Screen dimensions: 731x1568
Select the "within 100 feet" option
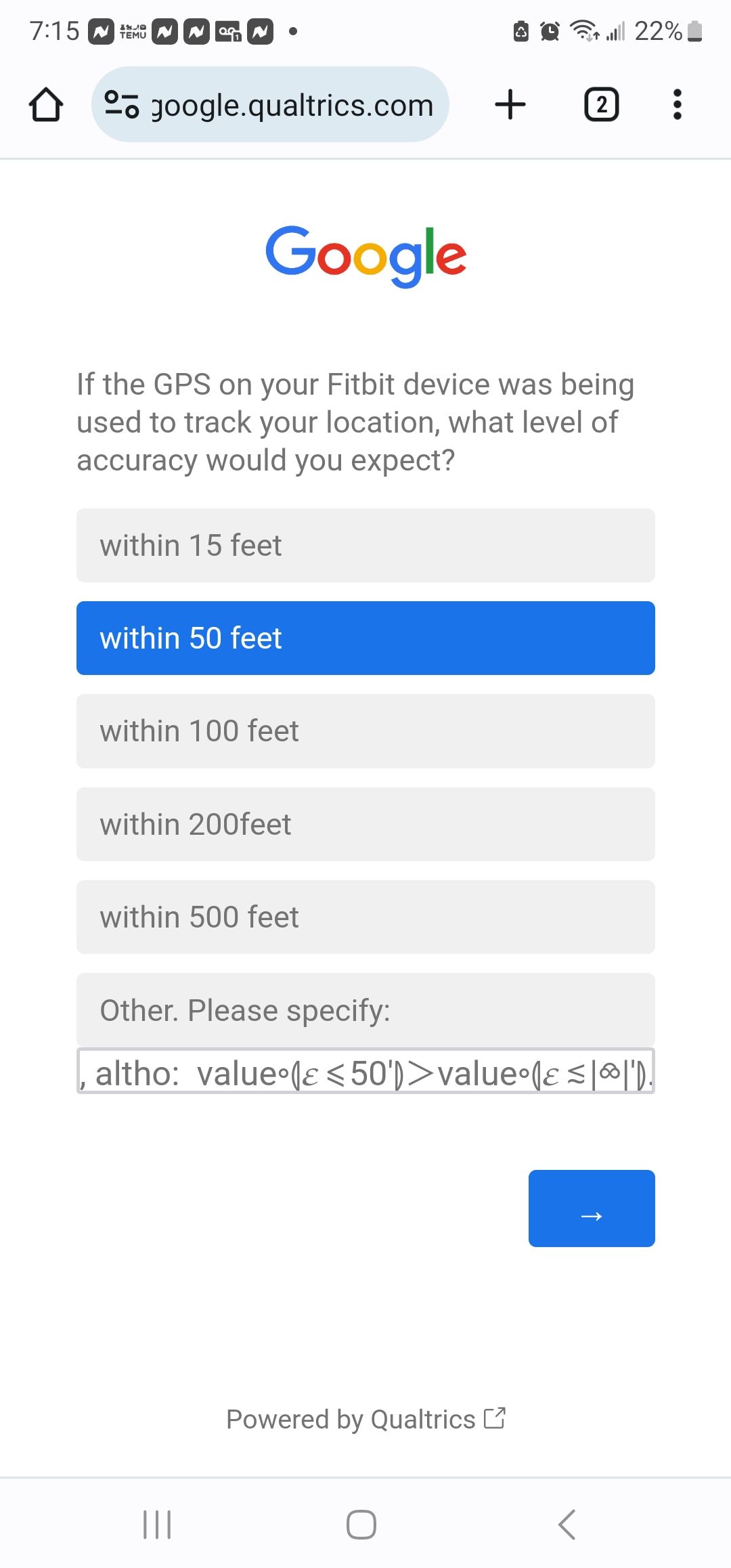[x=365, y=731]
